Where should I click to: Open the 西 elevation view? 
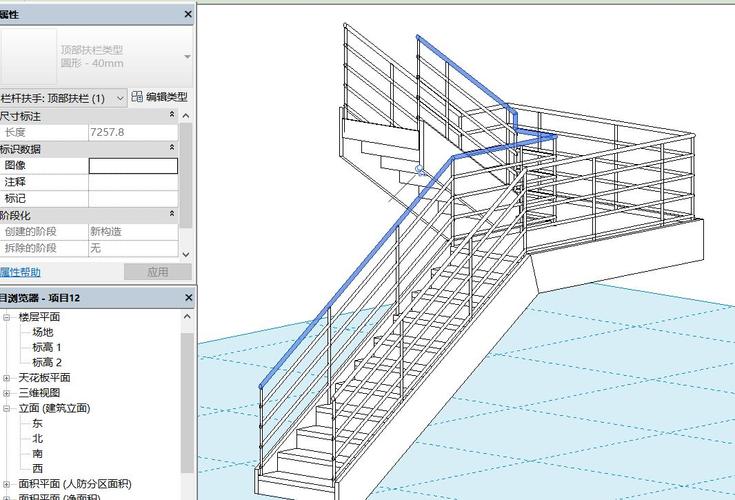[x=37, y=469]
